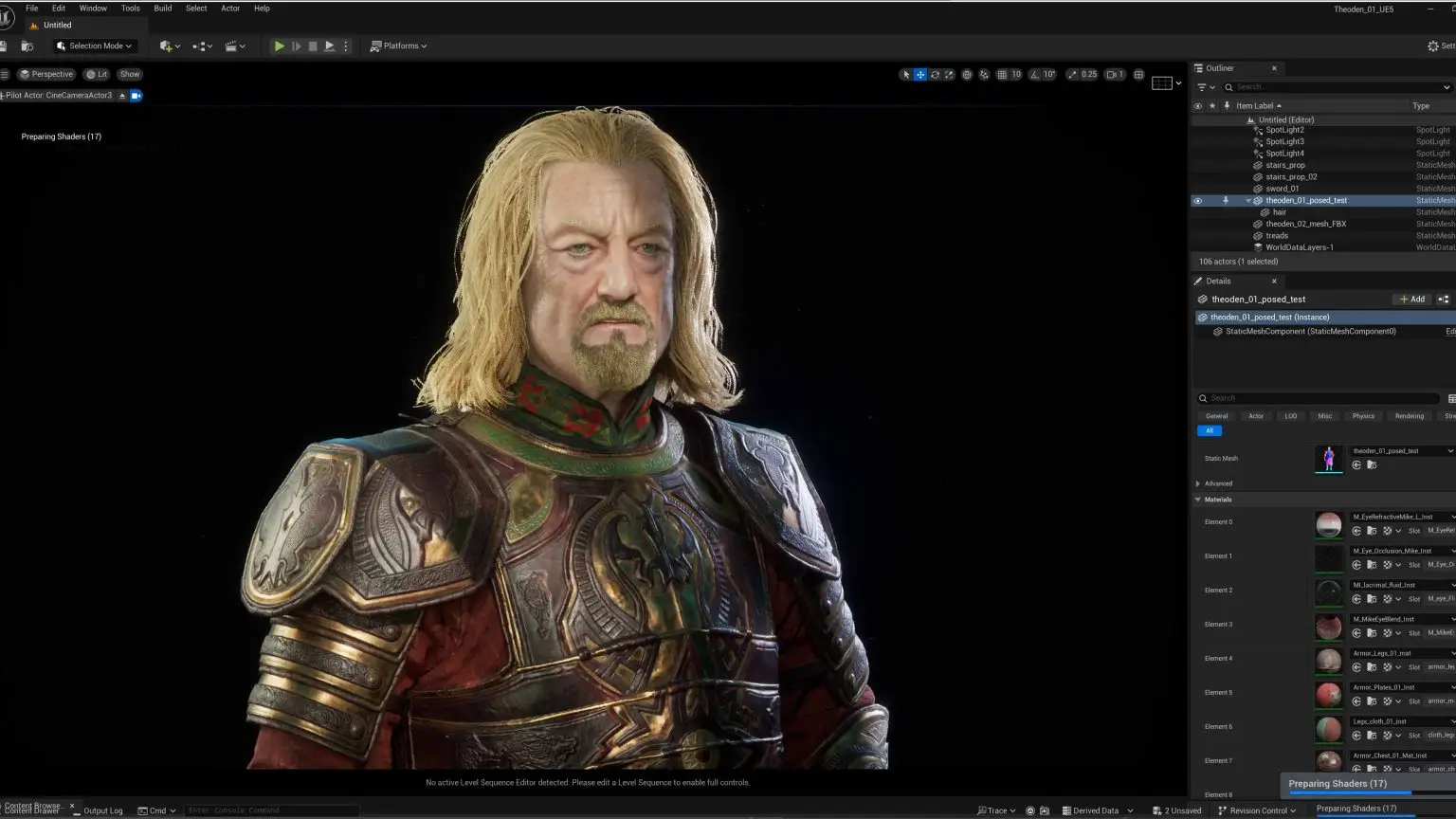Toggle grid snapping in viewport toolbar
This screenshot has width=1456, height=819.
click(1002, 74)
